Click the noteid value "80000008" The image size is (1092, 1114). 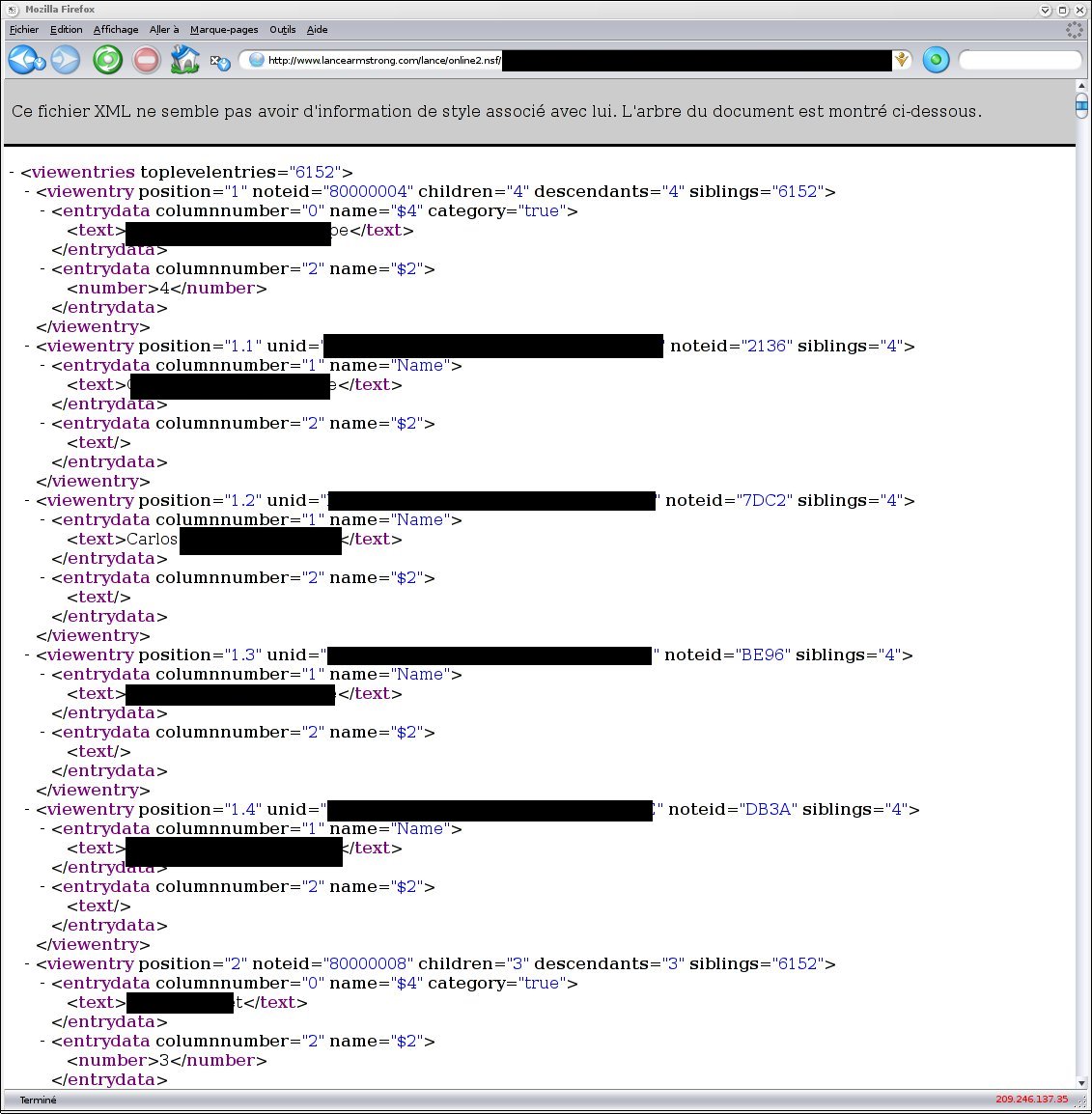tap(368, 964)
